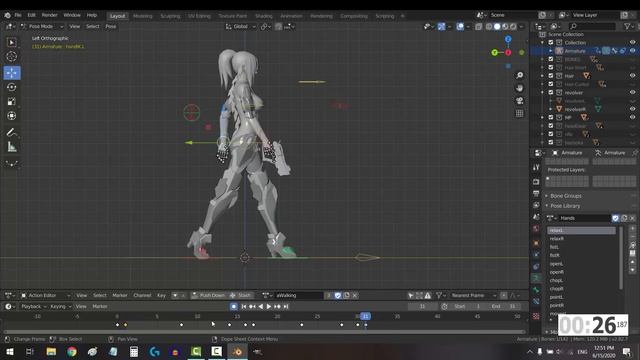The image size is (640, 360).
Task: Apply pose with magnifier icon in Pose Library
Action: point(632,245)
